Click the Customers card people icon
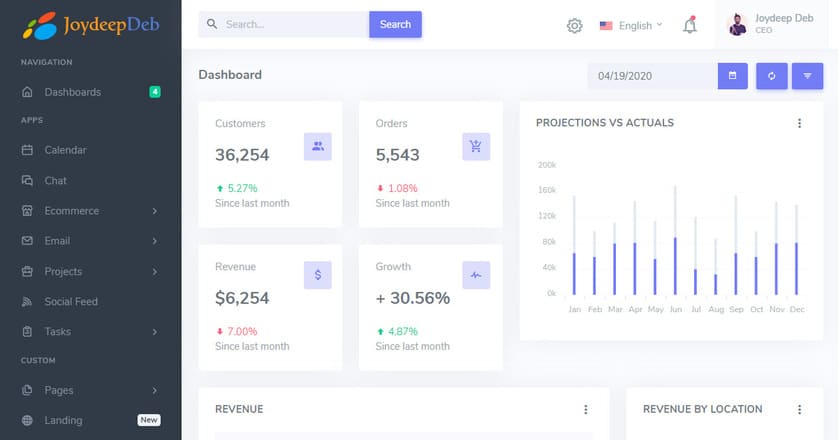 [x=317, y=146]
